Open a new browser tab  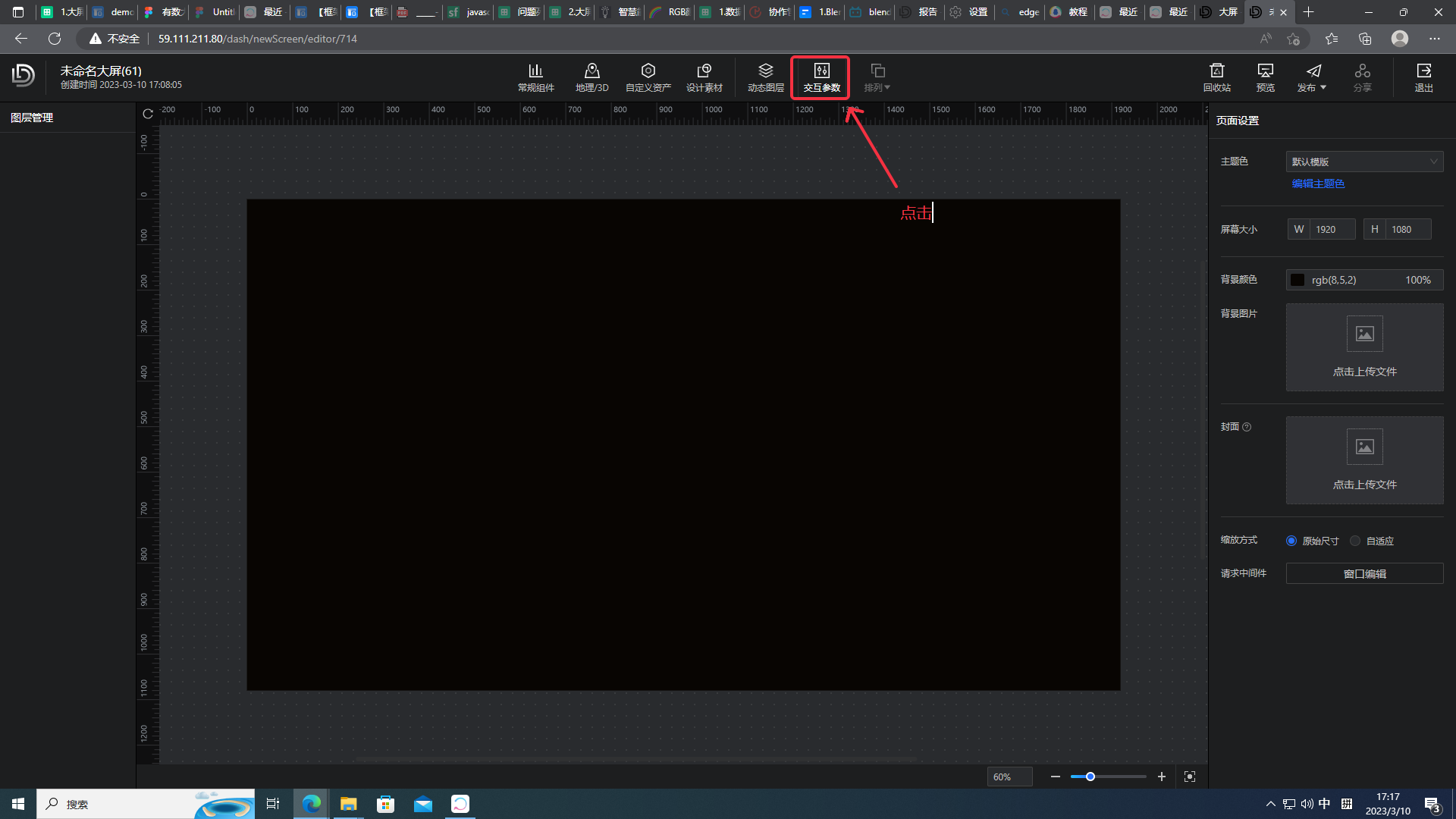tap(1308, 12)
